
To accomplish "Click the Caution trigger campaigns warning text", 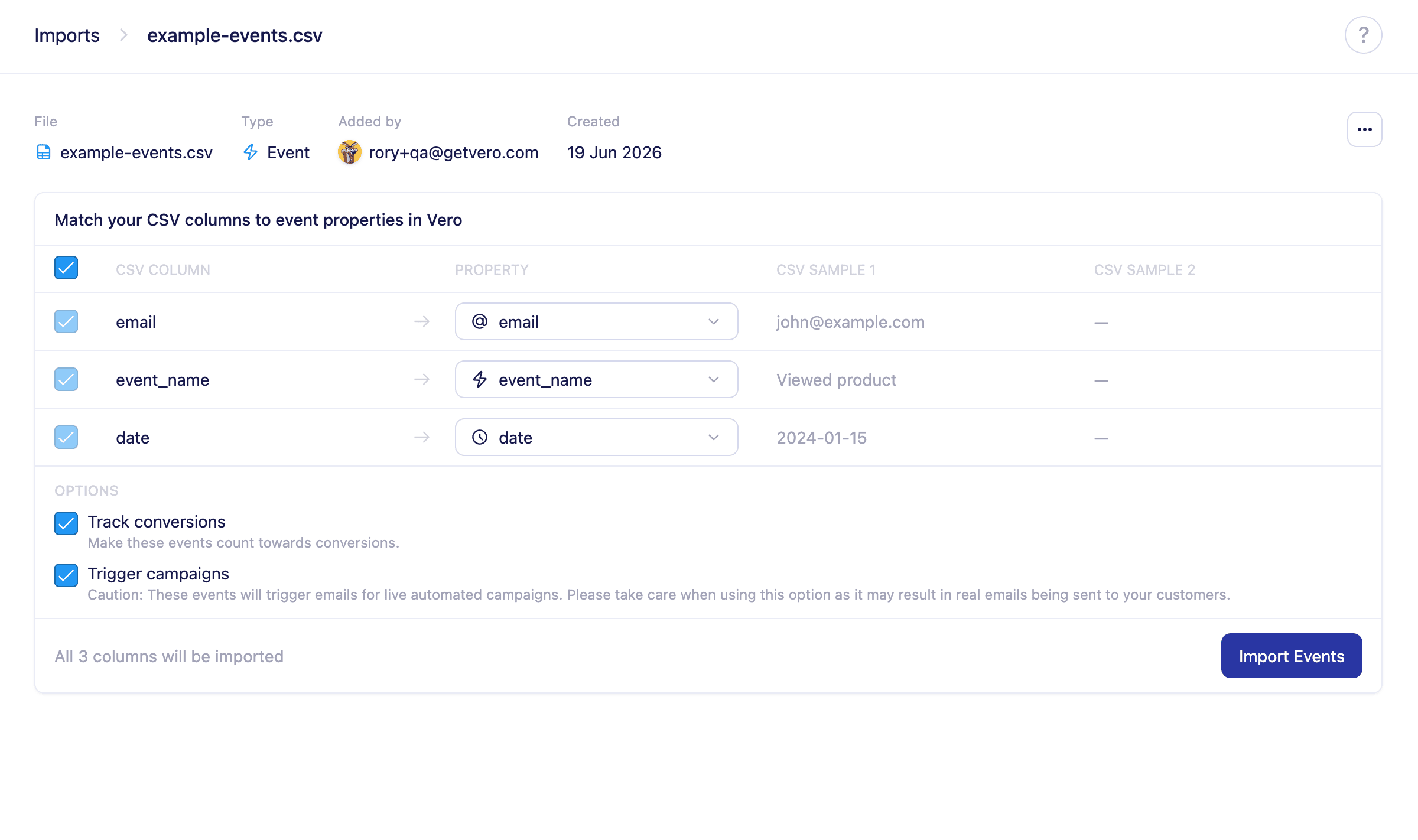I will (x=659, y=595).
